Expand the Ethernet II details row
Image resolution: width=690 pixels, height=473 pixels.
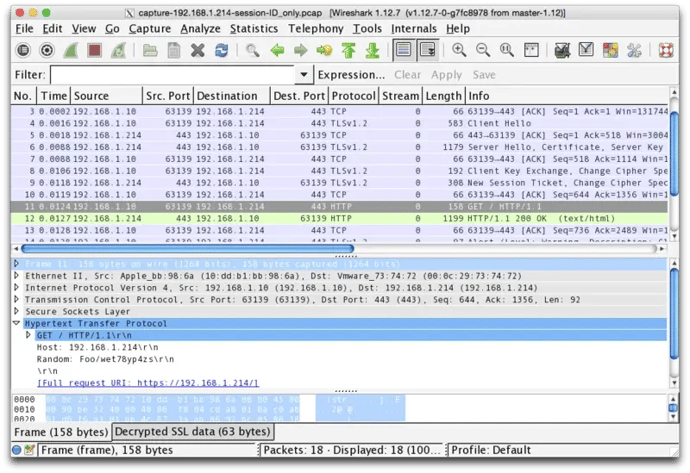pos(17,274)
